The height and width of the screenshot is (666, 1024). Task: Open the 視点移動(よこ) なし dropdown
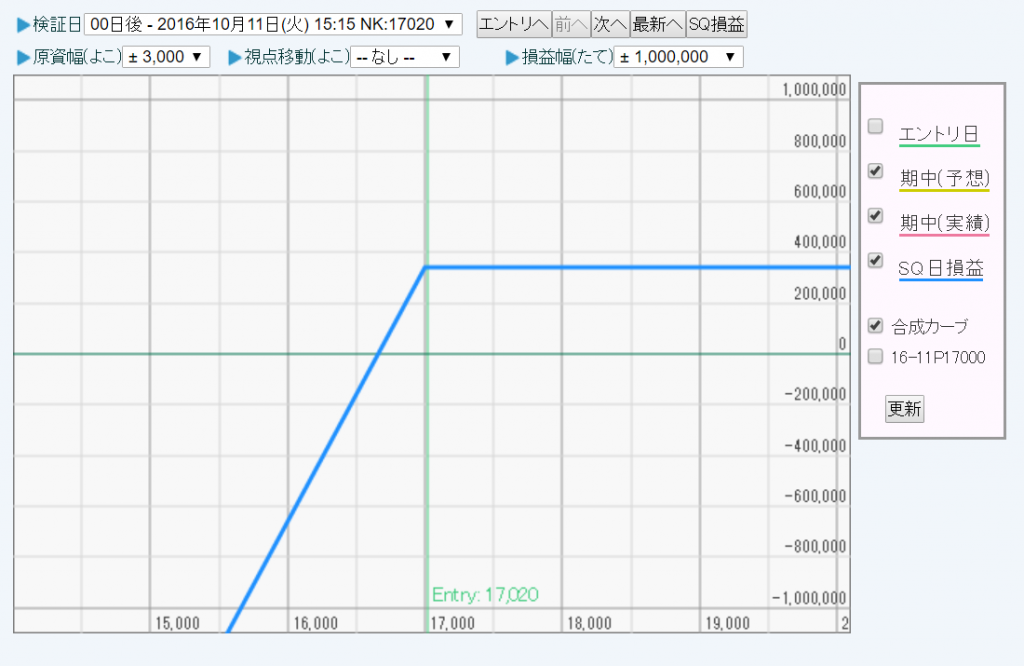[405, 57]
